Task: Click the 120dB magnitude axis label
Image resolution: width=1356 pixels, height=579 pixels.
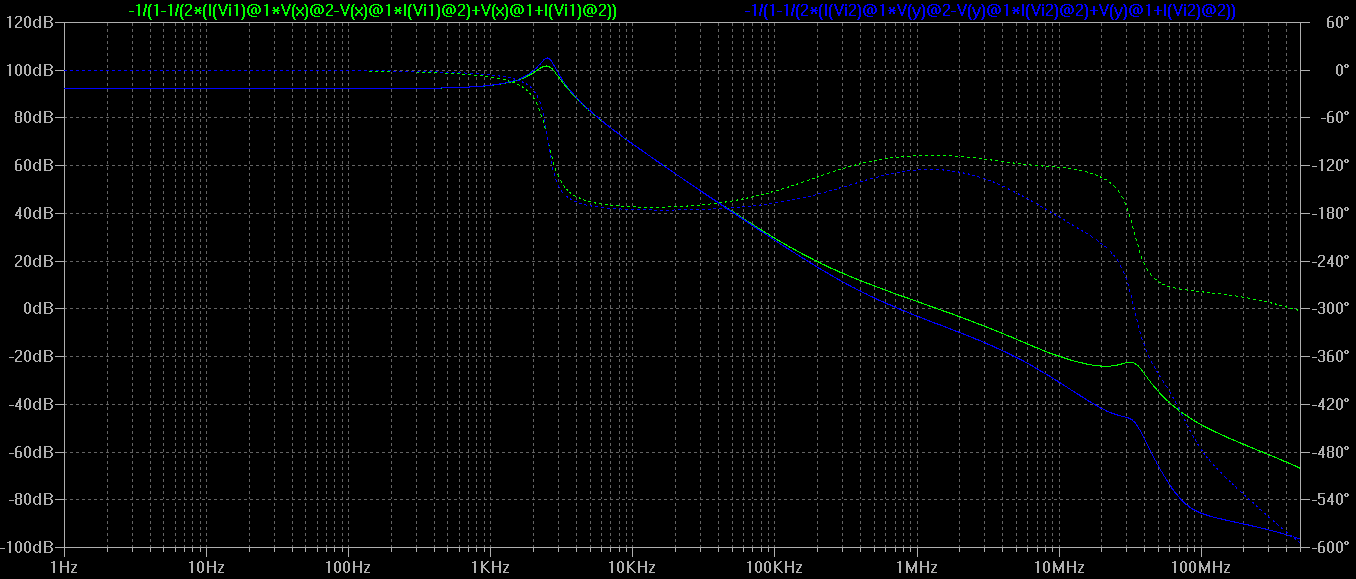Action: click(x=29, y=22)
